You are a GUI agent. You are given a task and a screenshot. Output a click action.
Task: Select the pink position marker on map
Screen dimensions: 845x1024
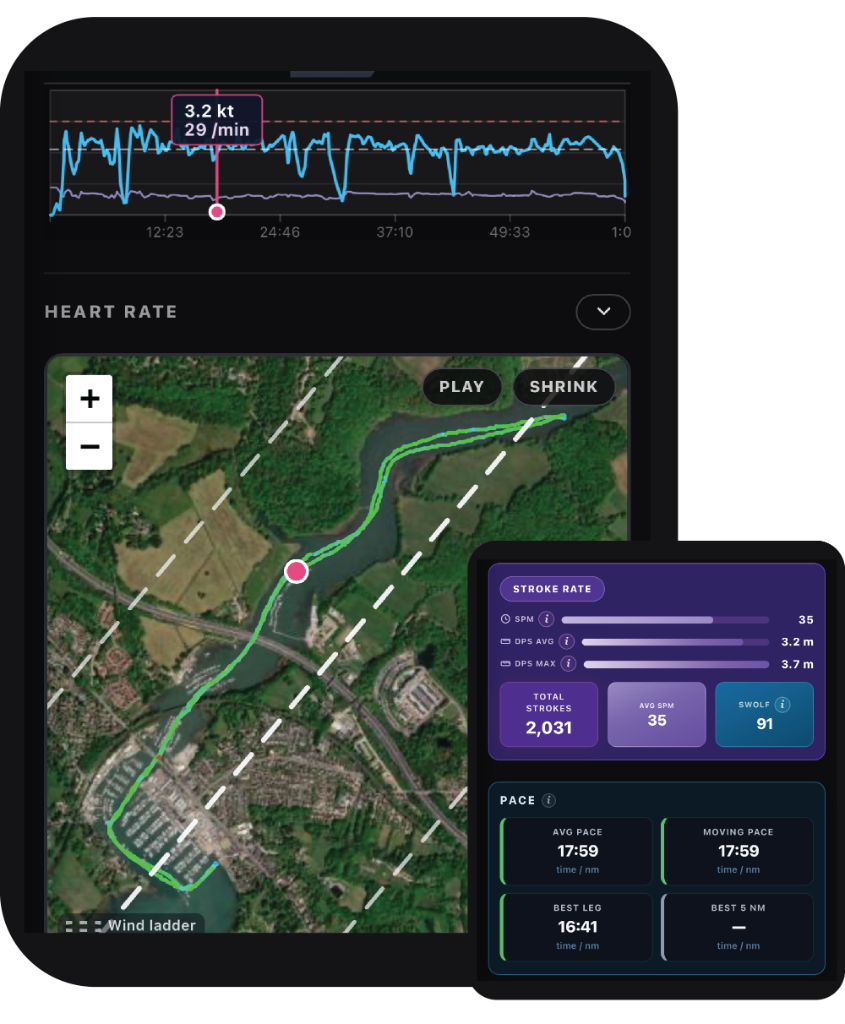pyautogui.click(x=296, y=571)
